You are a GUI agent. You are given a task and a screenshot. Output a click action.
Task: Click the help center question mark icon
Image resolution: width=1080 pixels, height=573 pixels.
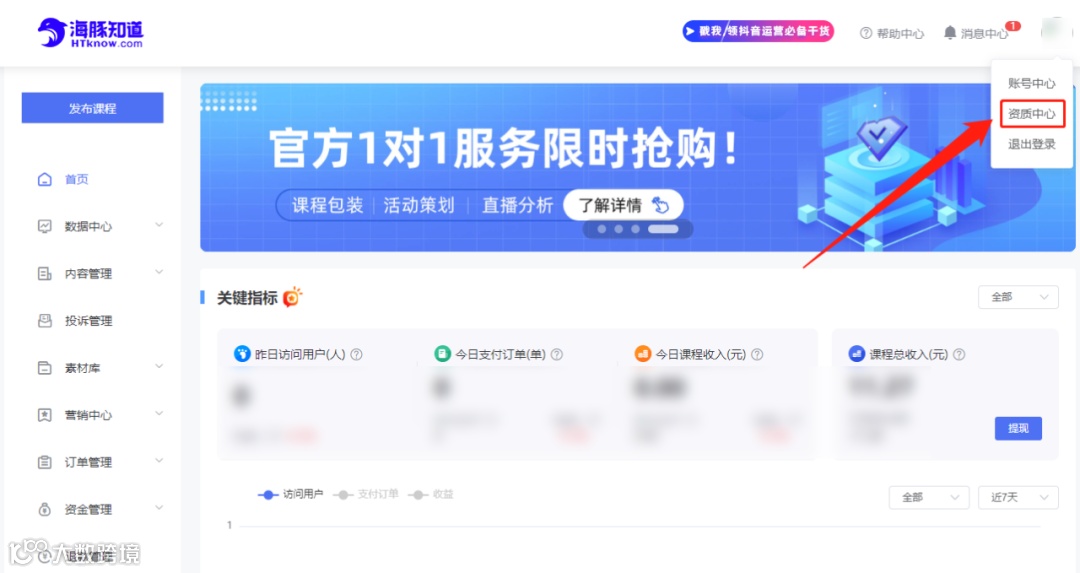point(866,33)
